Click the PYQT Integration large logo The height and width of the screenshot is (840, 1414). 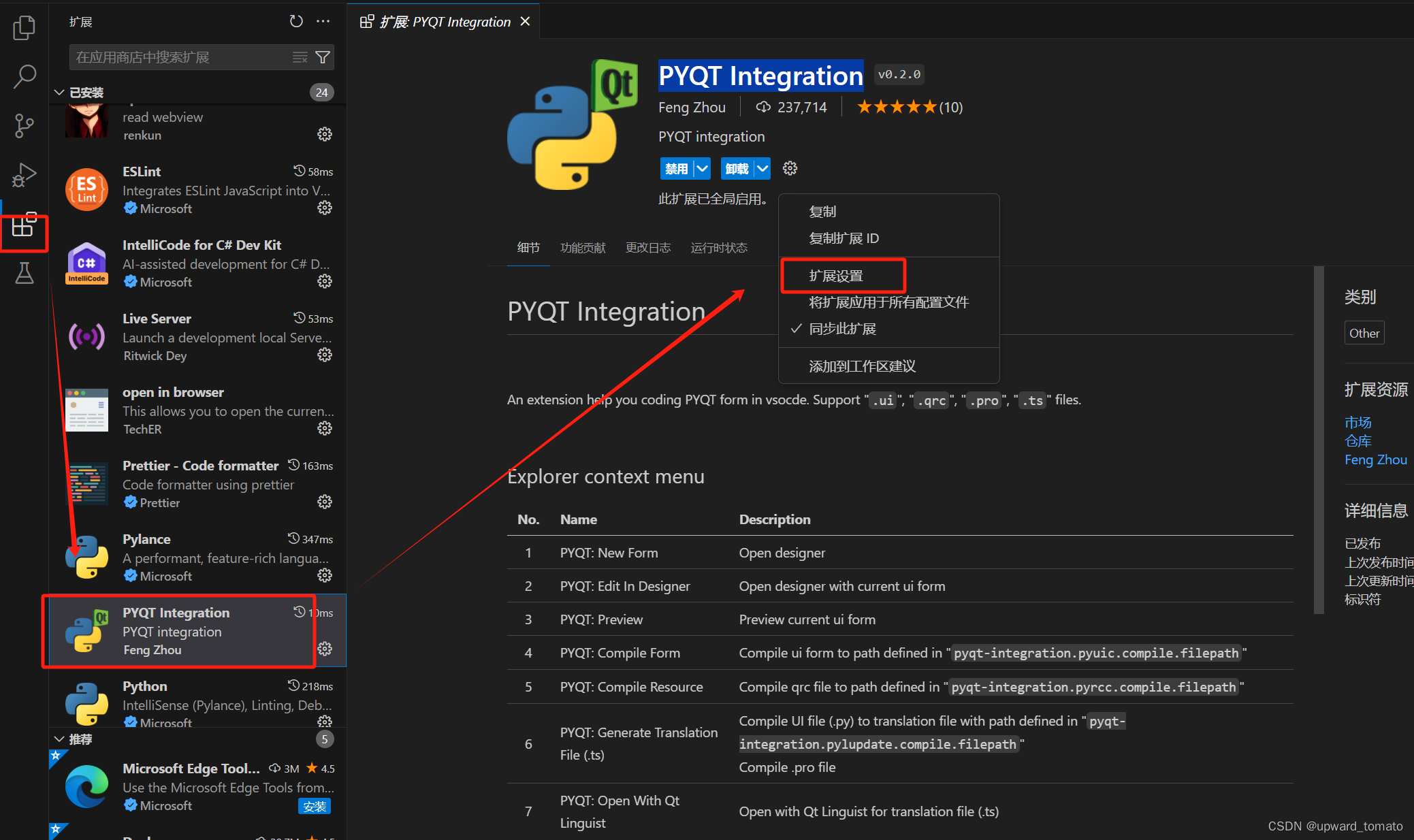[573, 125]
